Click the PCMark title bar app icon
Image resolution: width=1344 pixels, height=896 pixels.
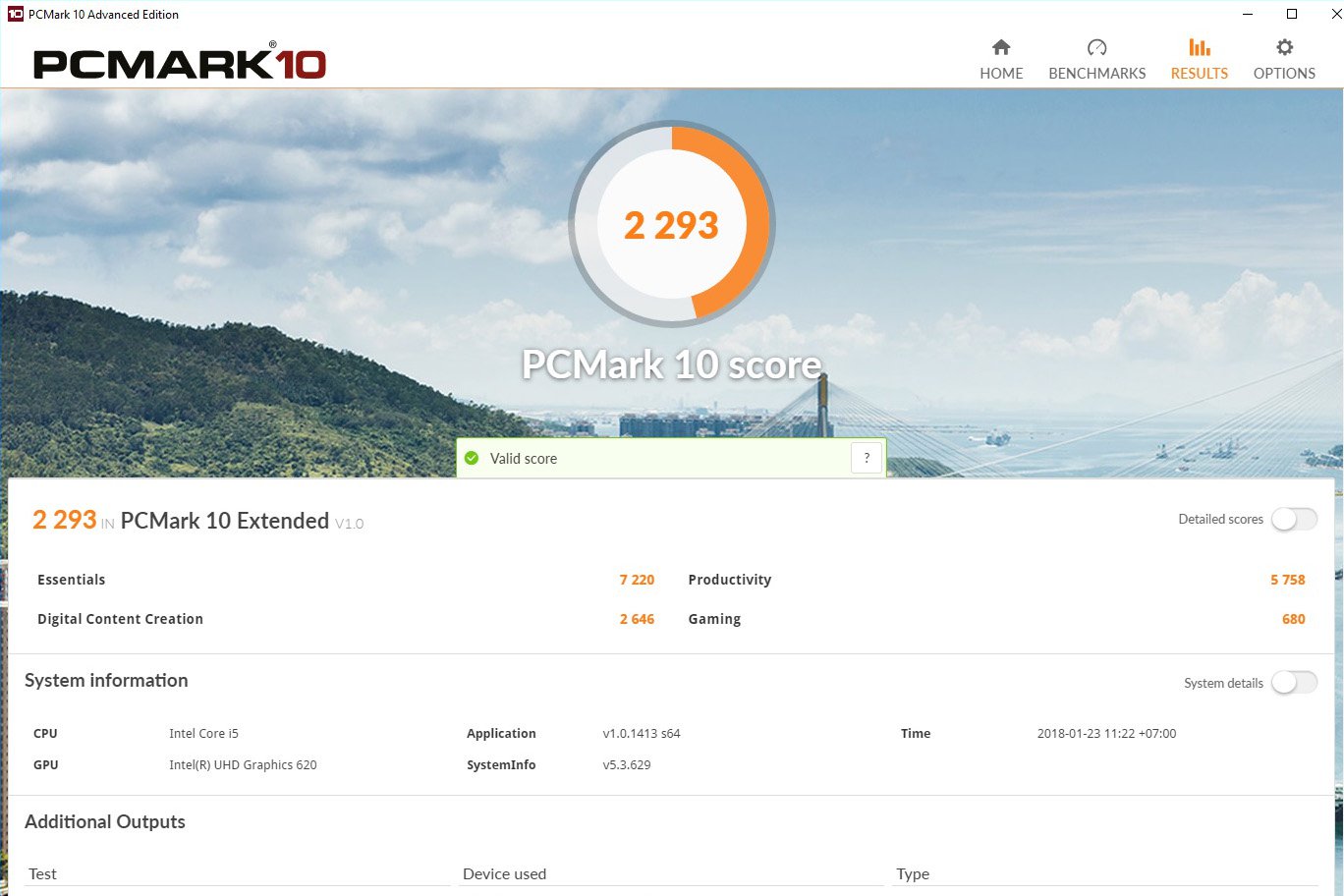click(15, 14)
